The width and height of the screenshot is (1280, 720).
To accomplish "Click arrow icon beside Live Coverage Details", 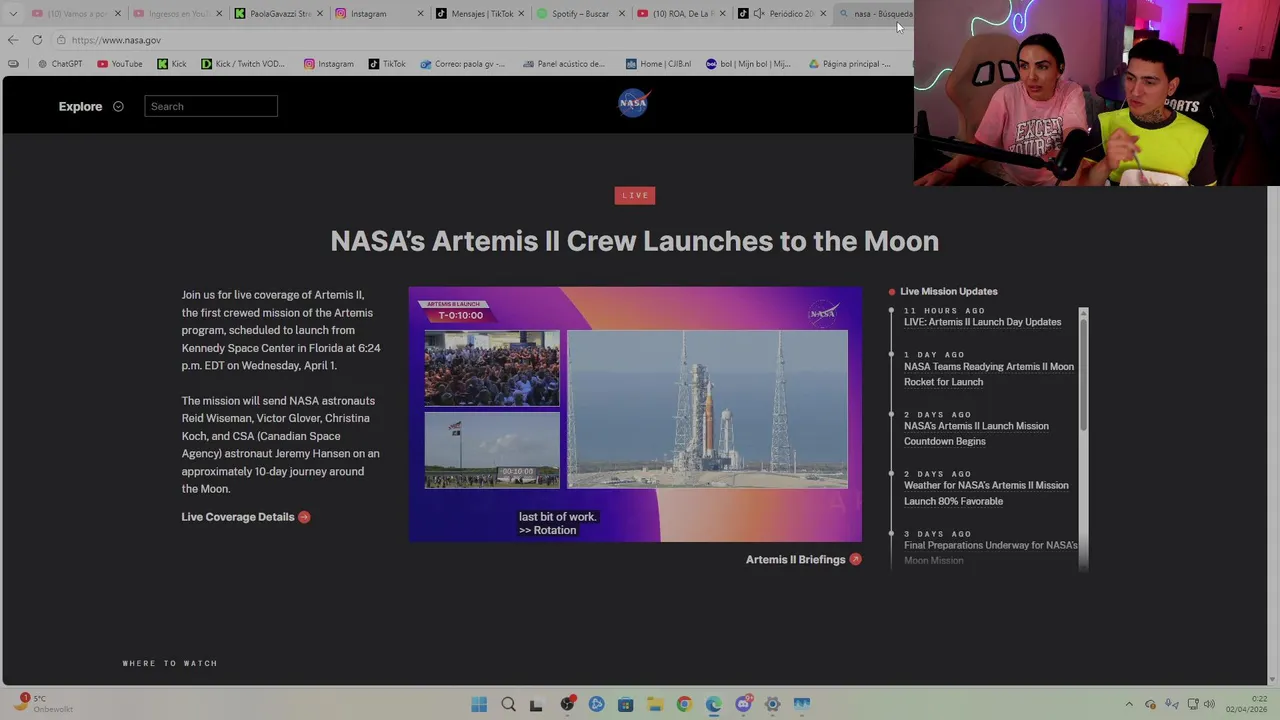I will pos(304,517).
